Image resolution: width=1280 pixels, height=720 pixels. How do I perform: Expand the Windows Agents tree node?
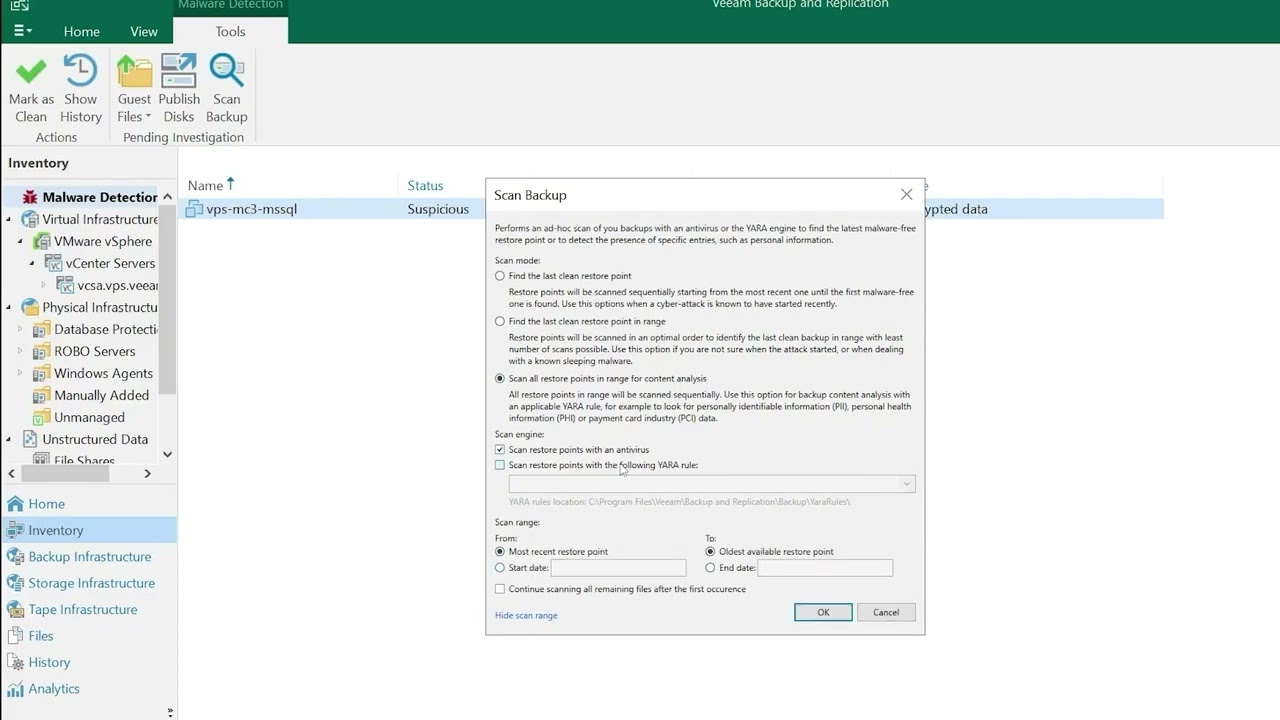click(20, 373)
